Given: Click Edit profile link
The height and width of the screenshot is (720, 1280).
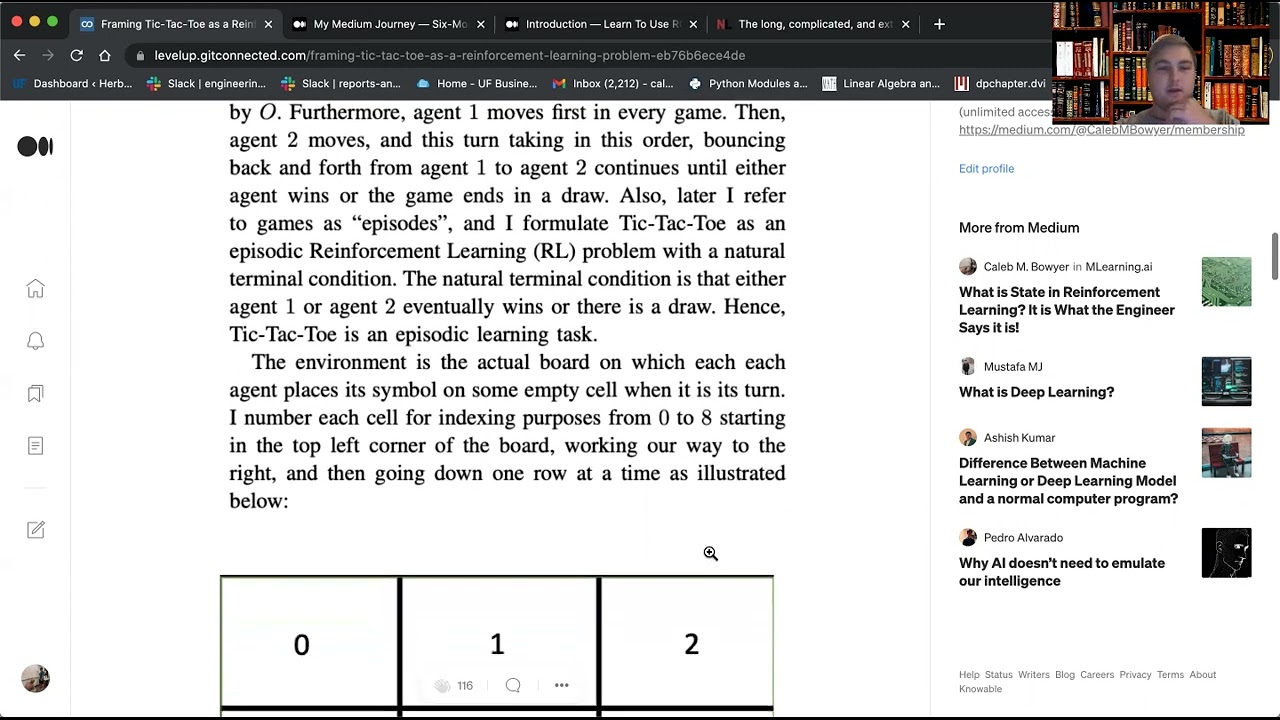Looking at the screenshot, I should click(986, 169).
